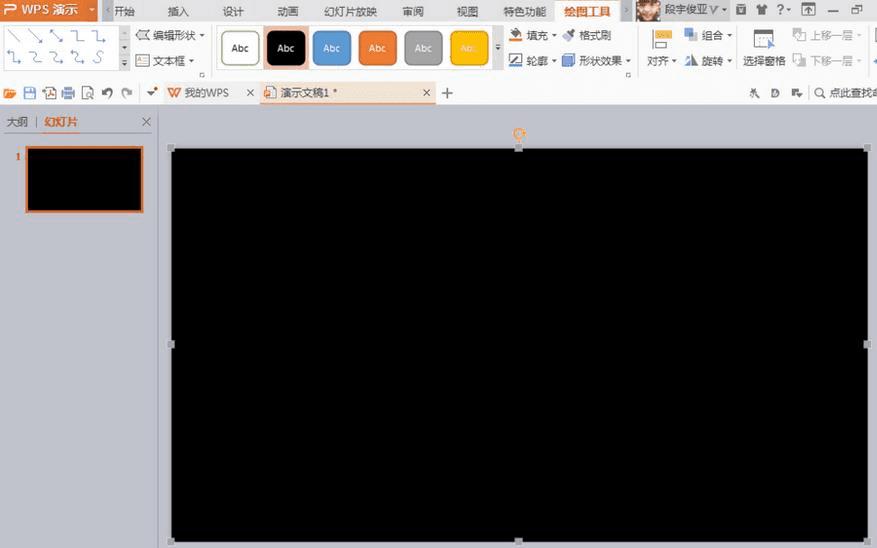Expand the shape gallery more arrow
877x548 pixels.
pyautogui.click(x=124, y=64)
